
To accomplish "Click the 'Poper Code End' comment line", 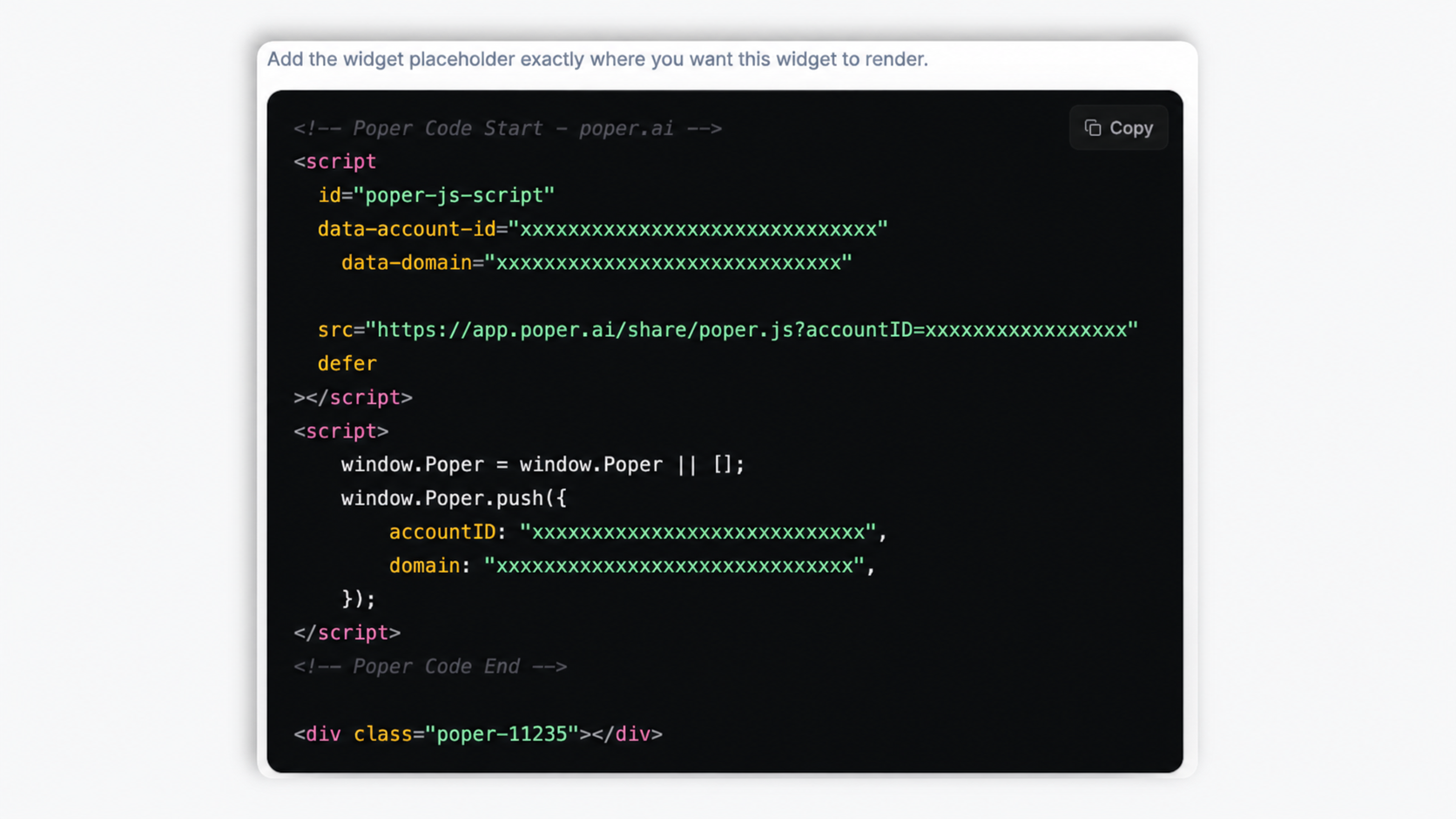I will pyautogui.click(x=430, y=667).
